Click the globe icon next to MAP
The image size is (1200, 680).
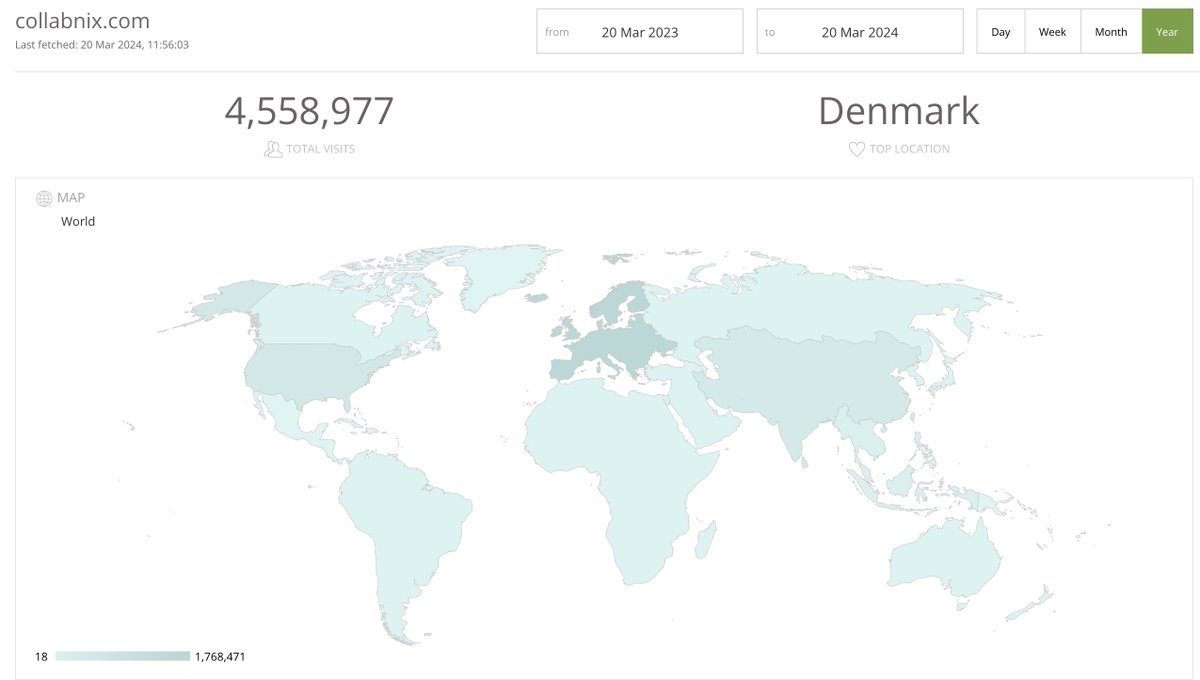tap(44, 198)
